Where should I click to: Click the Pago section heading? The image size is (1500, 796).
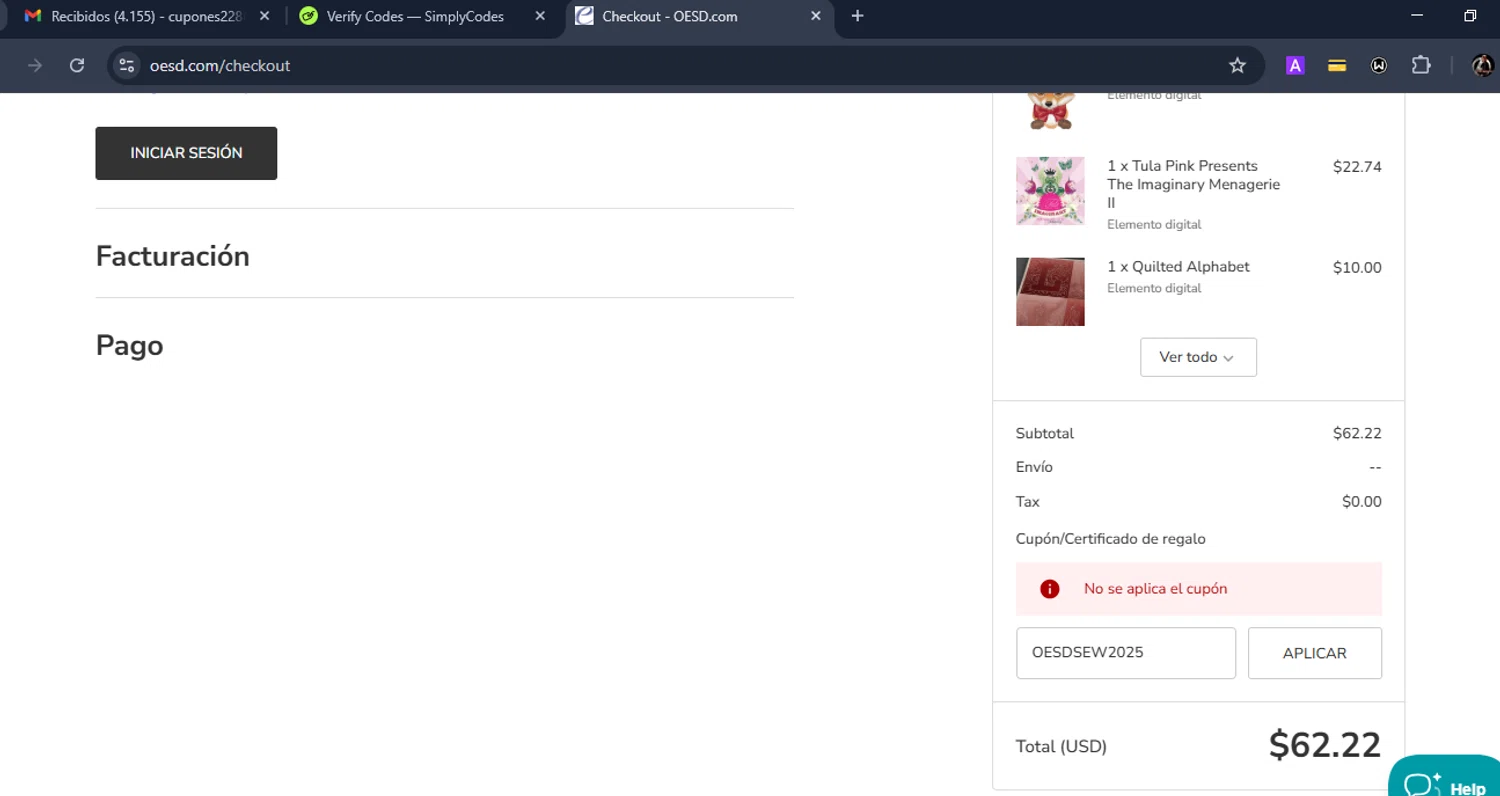[129, 346]
